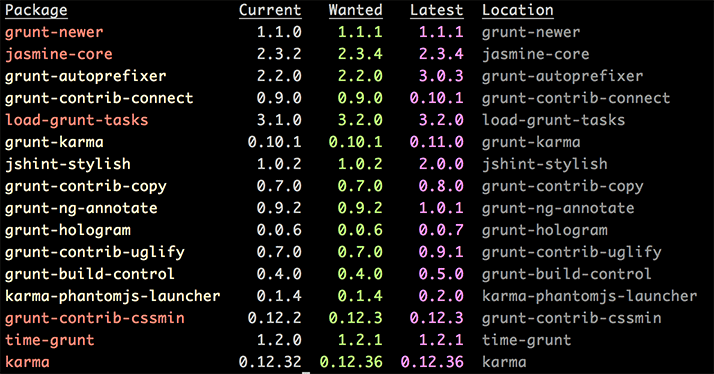Click gray time-grunt in Location column

527,340
